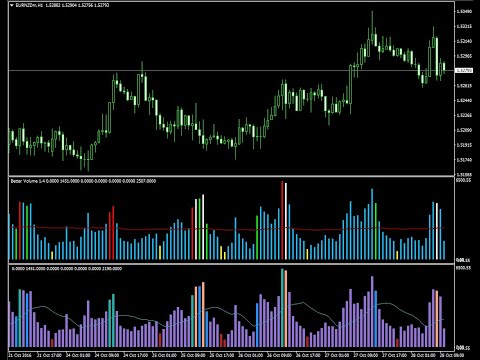Grab the divider between chart and Better Volume
Screen dimensions: 480x360
pos(231,176)
